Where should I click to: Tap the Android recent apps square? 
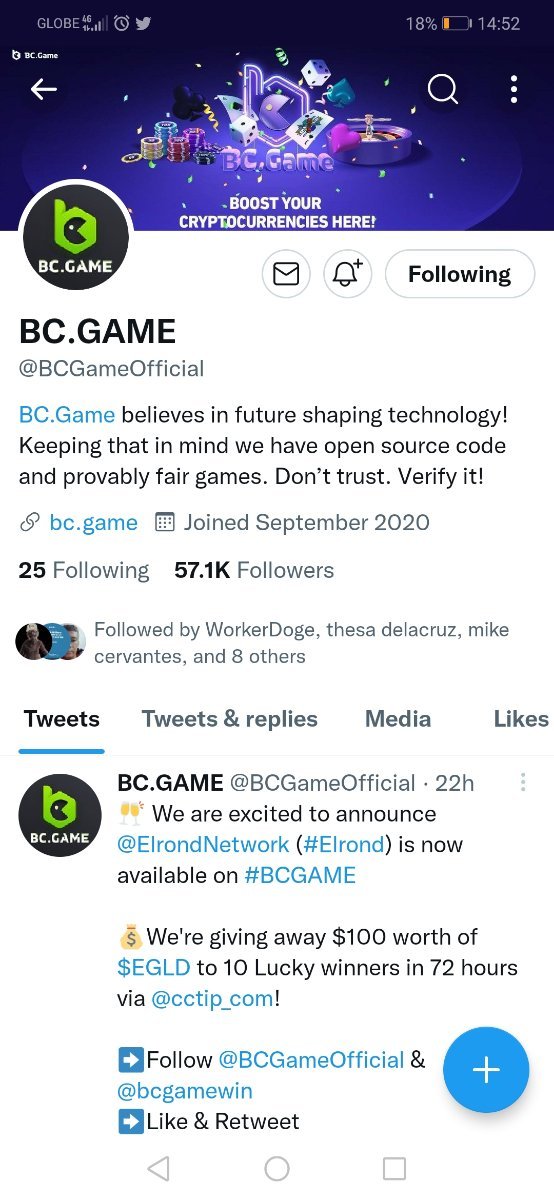click(x=395, y=1168)
